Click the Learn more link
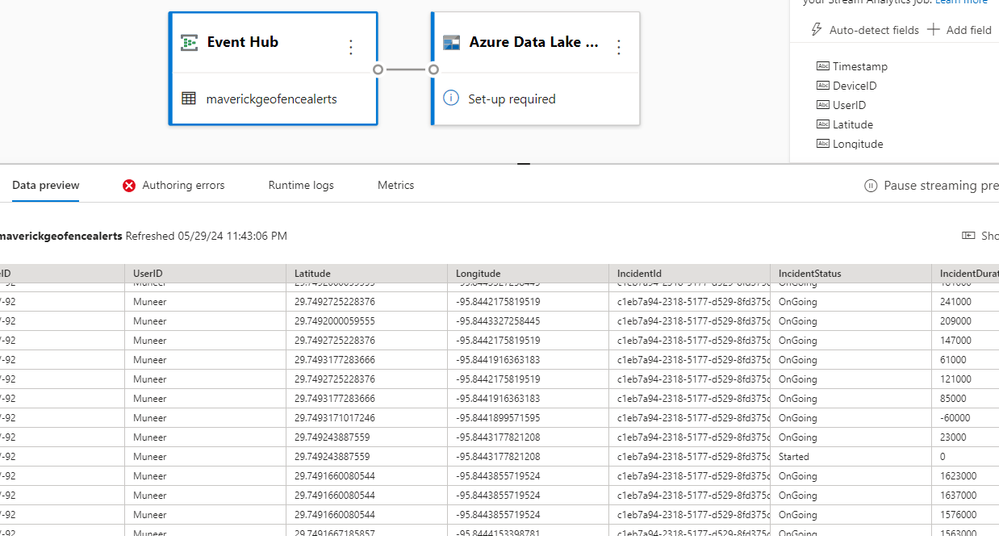The height and width of the screenshot is (536, 999). pos(961,3)
